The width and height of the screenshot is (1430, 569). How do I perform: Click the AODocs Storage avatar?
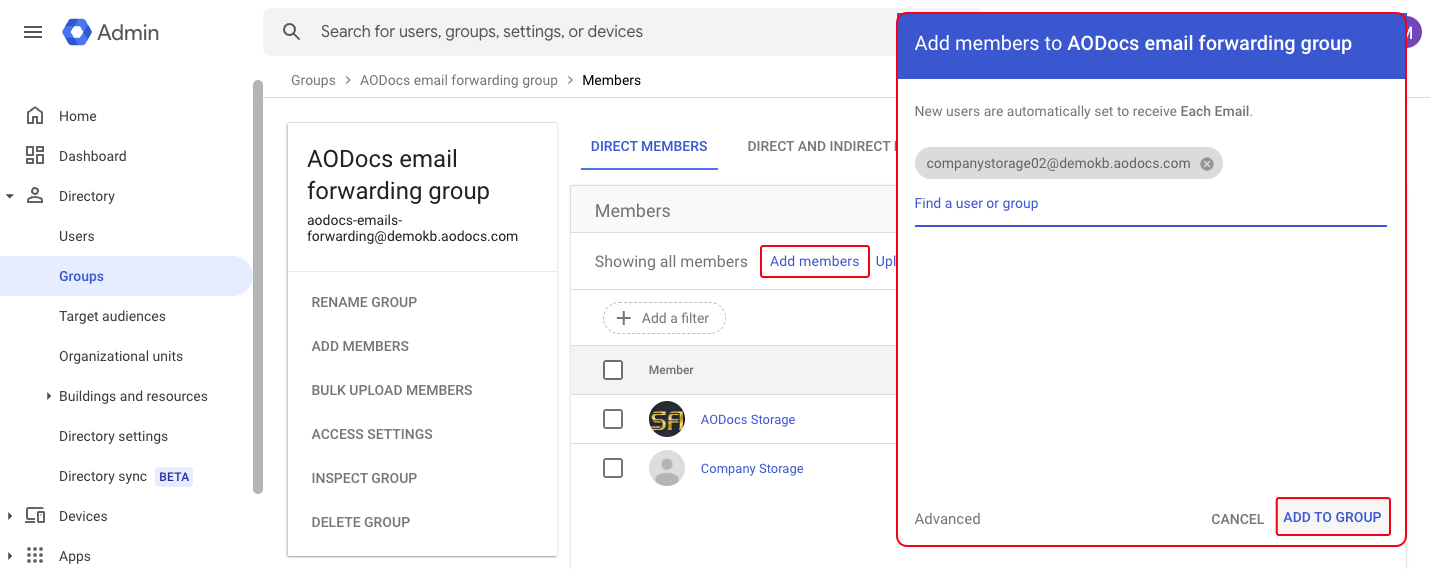pyautogui.click(x=667, y=420)
